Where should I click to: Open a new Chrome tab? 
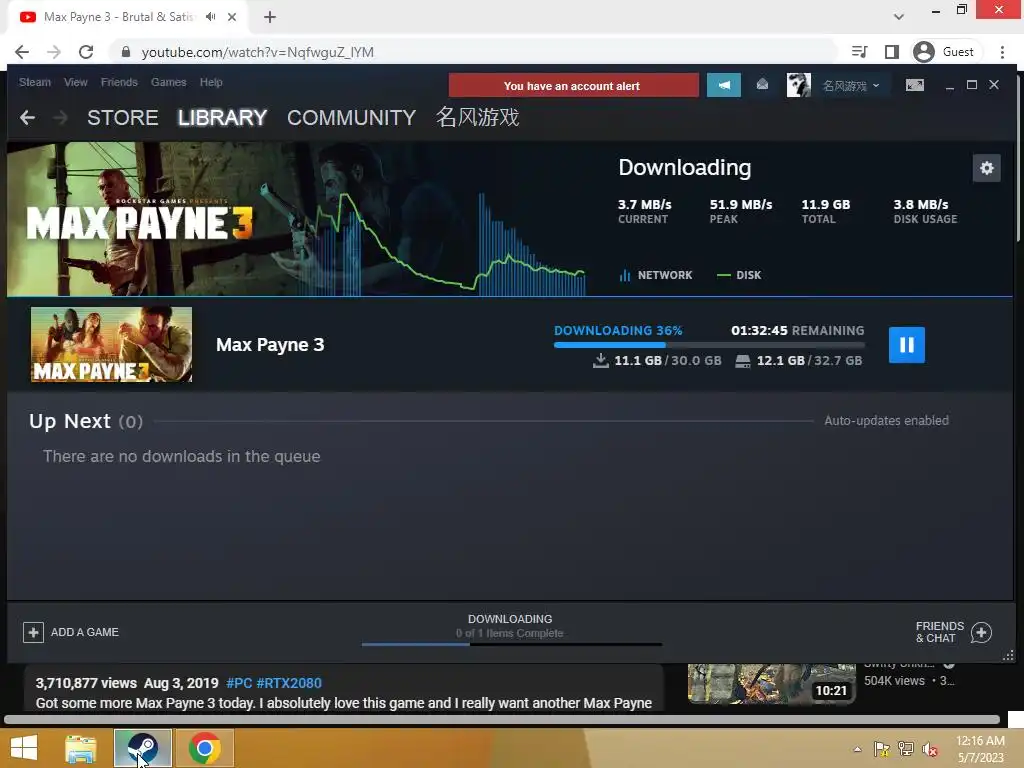point(270,17)
